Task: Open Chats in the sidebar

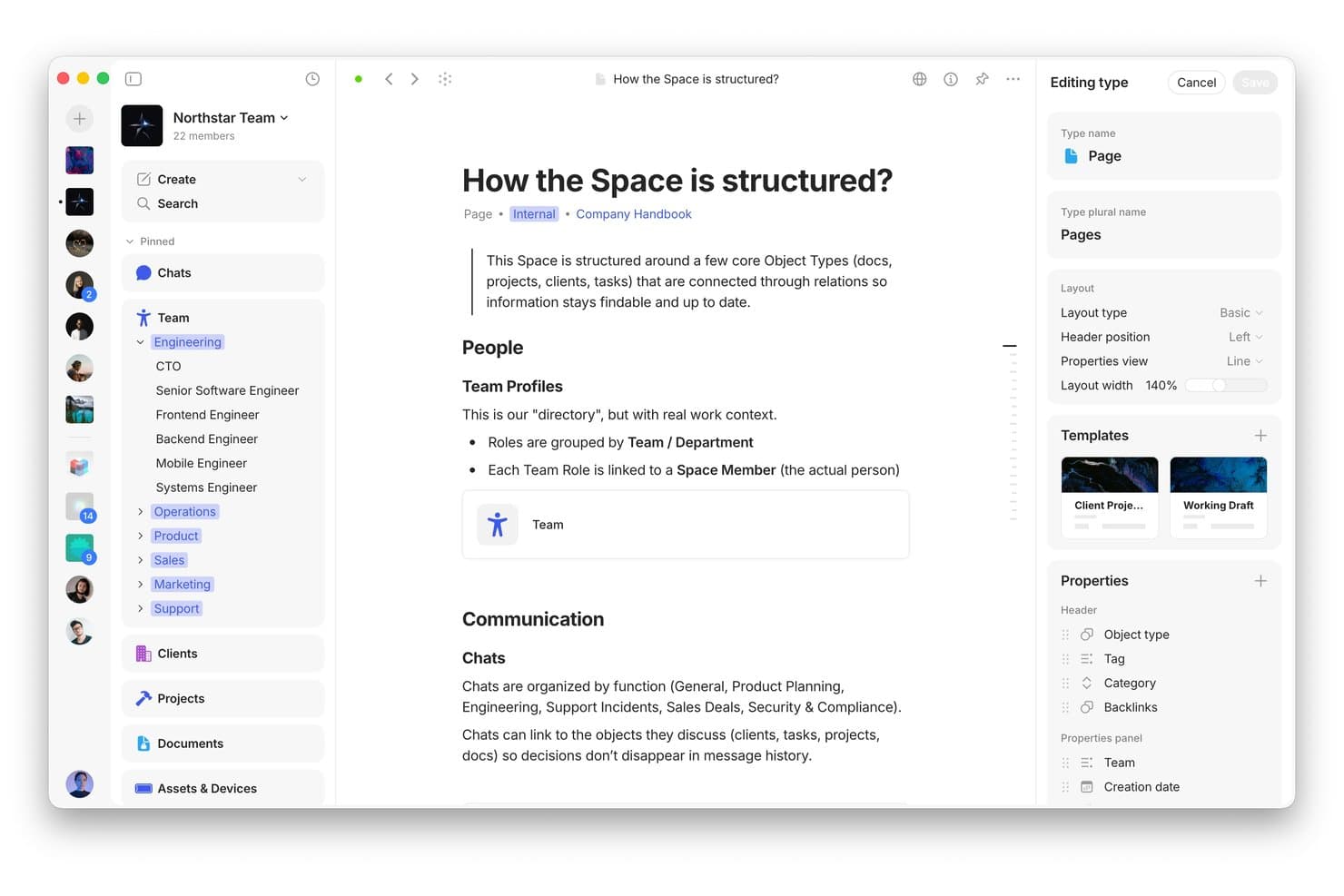Action: click(223, 273)
